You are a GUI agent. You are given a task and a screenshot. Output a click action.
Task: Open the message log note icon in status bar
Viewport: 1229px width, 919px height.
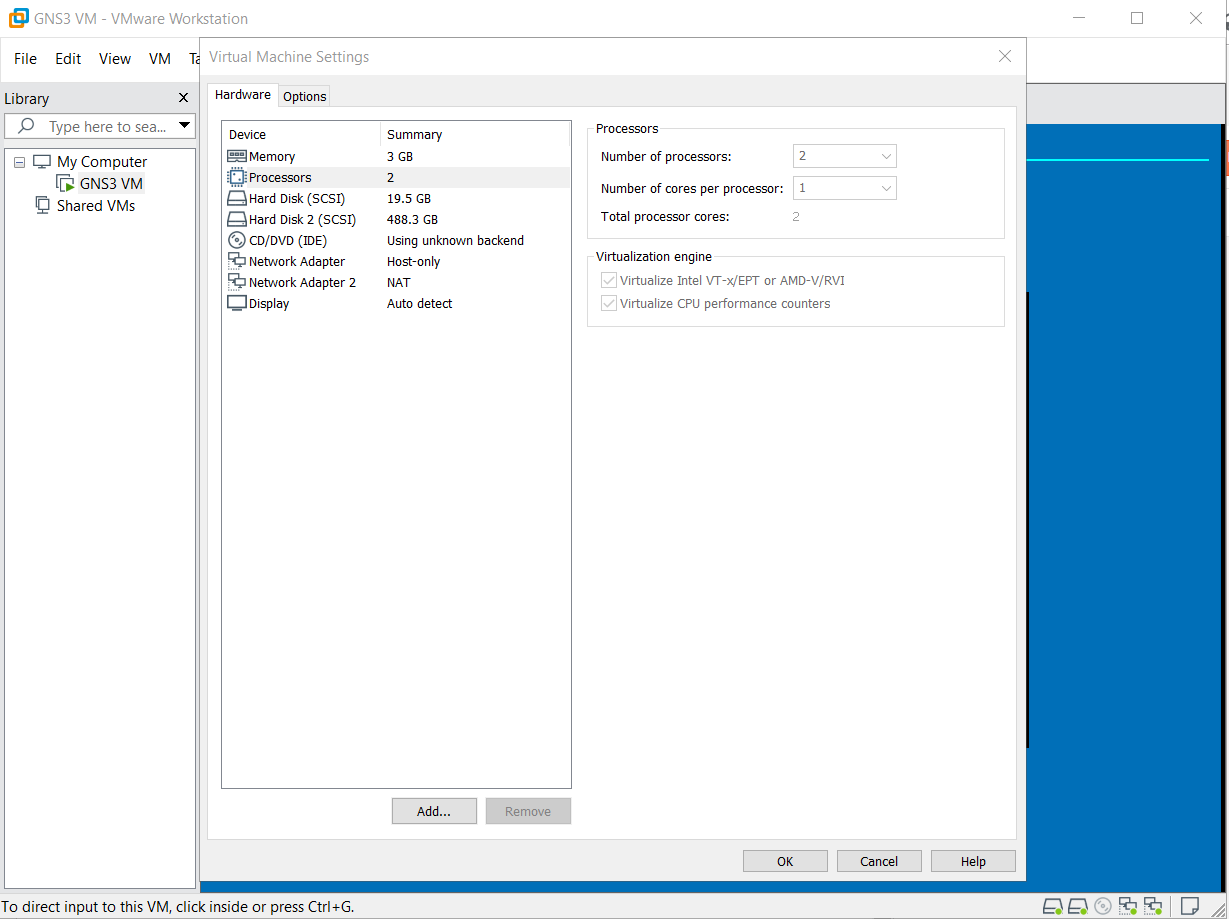coord(1190,906)
